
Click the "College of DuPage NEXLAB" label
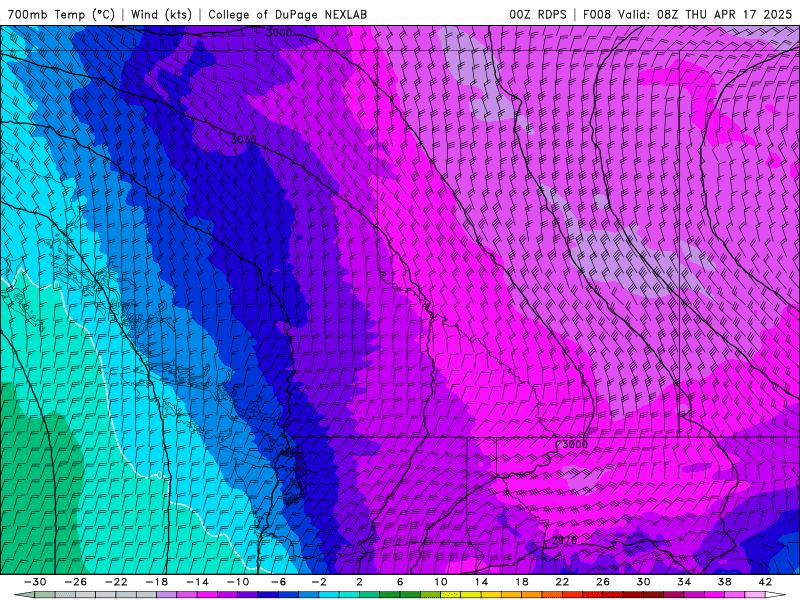click(287, 14)
